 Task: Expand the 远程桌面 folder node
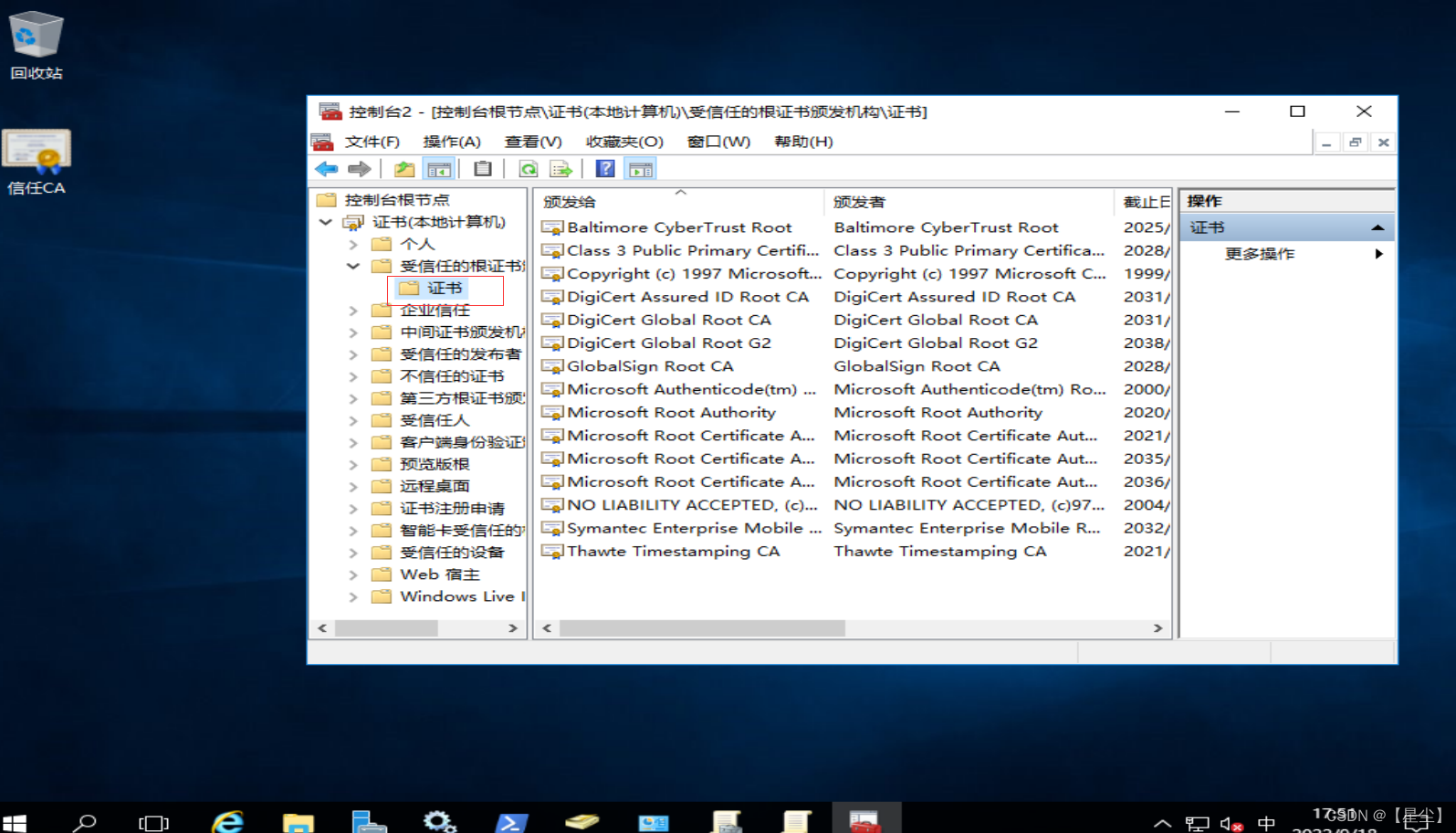point(353,487)
